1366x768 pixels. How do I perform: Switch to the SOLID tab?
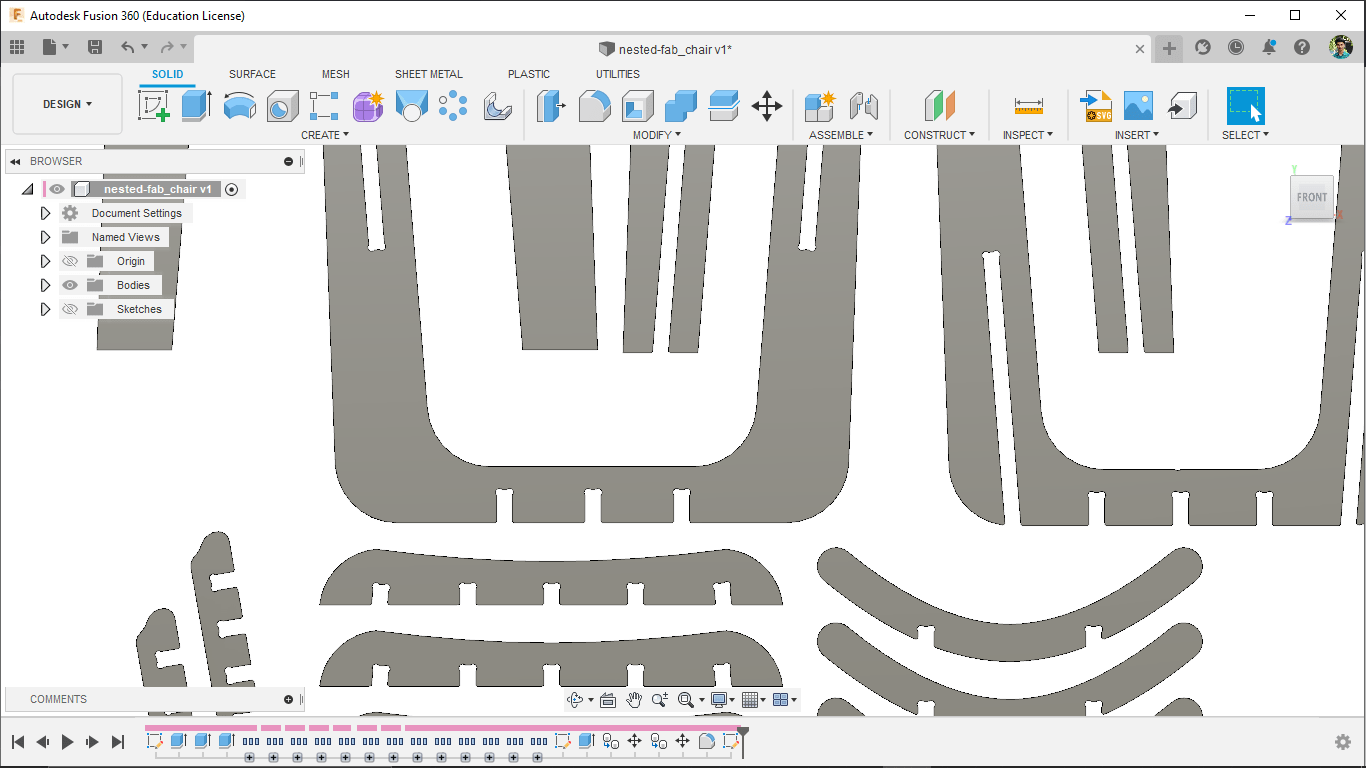click(x=168, y=74)
